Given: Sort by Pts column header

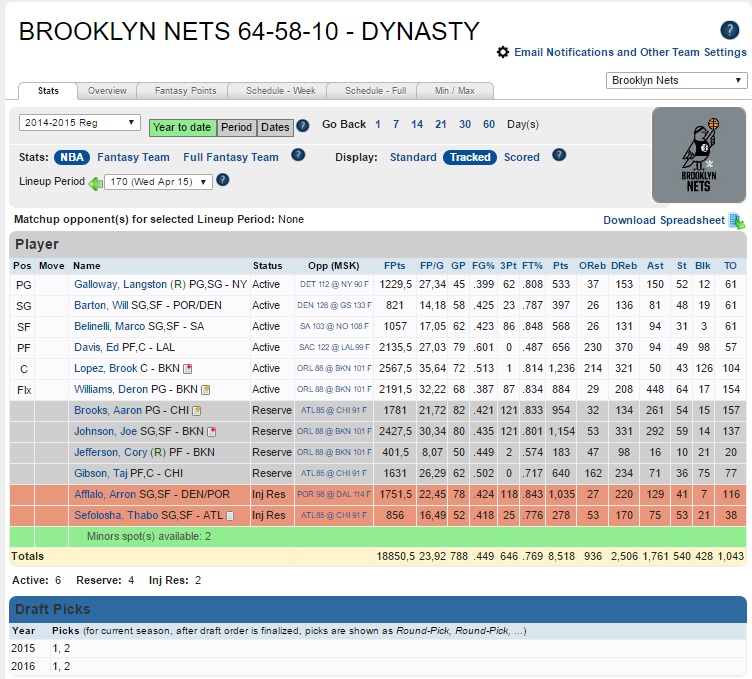Looking at the screenshot, I should pos(560,266).
